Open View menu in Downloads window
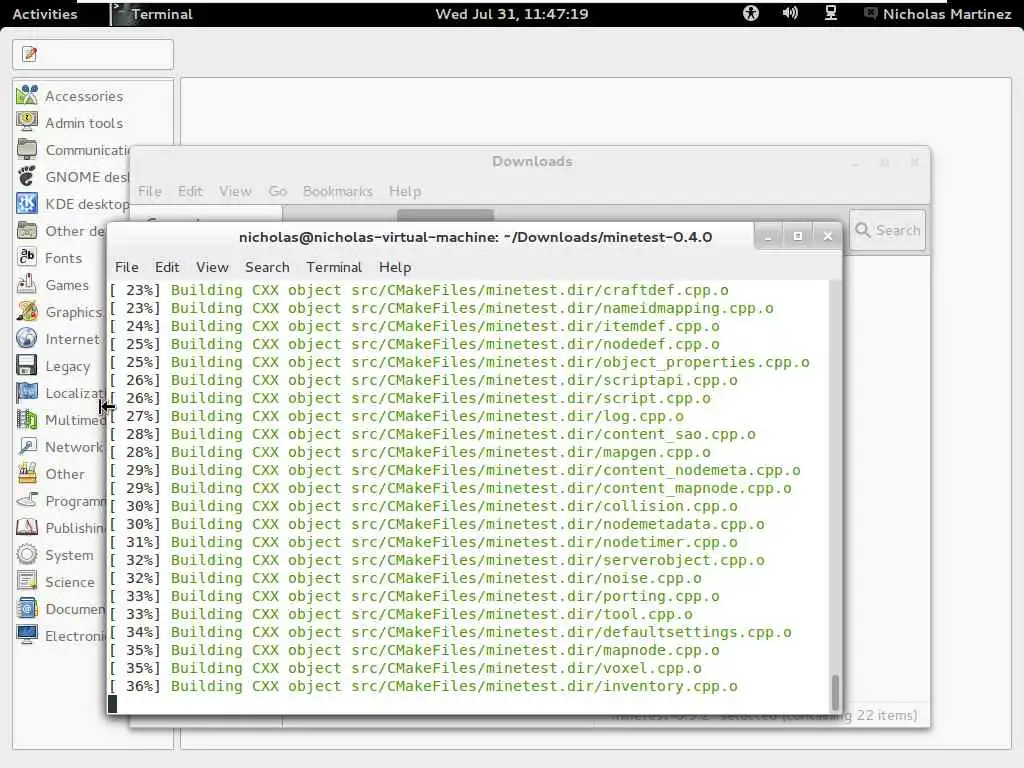 235,191
